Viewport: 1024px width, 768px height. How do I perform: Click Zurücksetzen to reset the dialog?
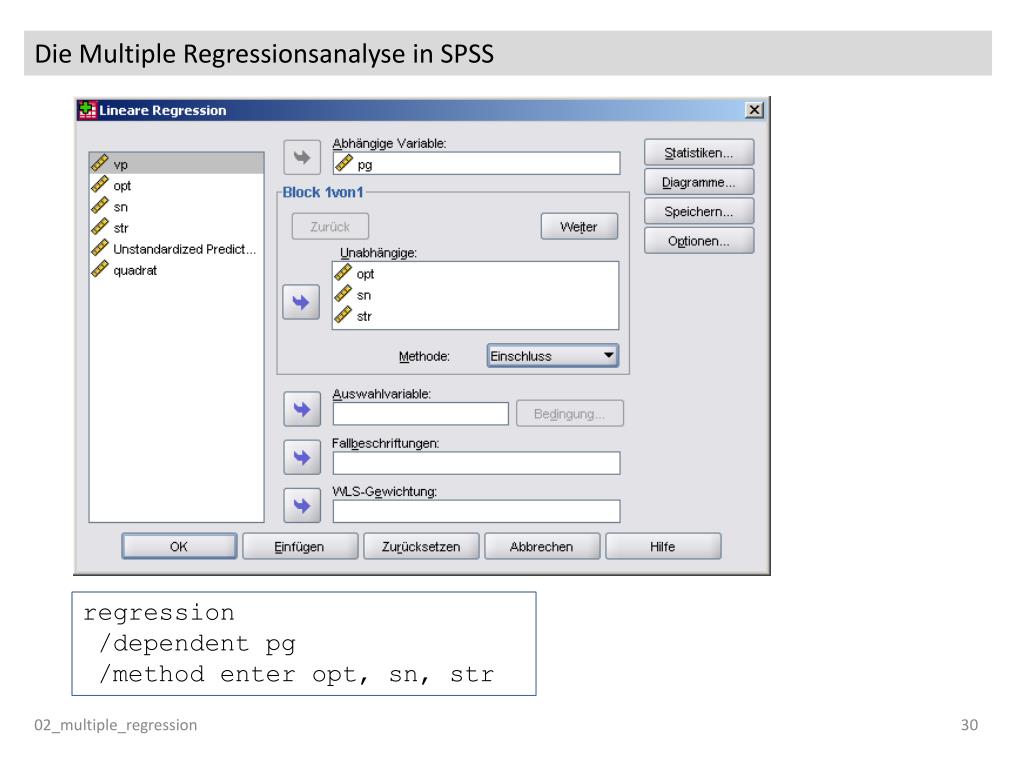pyautogui.click(x=421, y=547)
